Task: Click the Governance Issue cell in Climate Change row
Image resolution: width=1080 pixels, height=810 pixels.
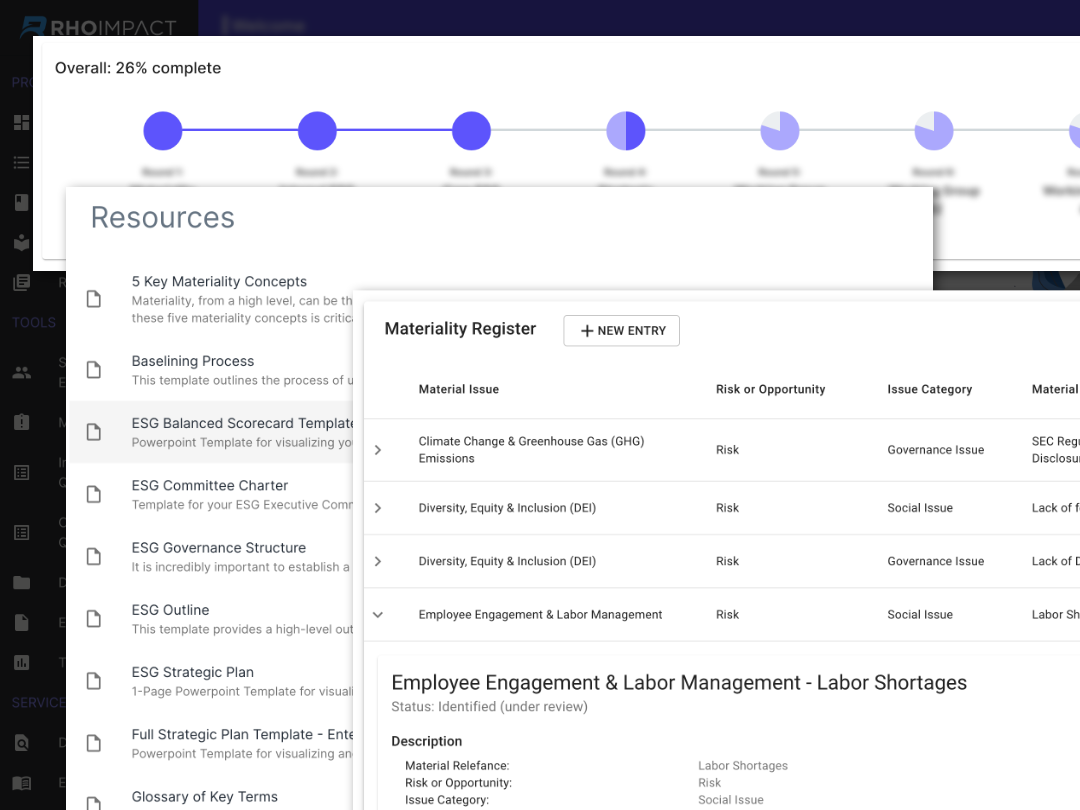Action: pos(935,450)
